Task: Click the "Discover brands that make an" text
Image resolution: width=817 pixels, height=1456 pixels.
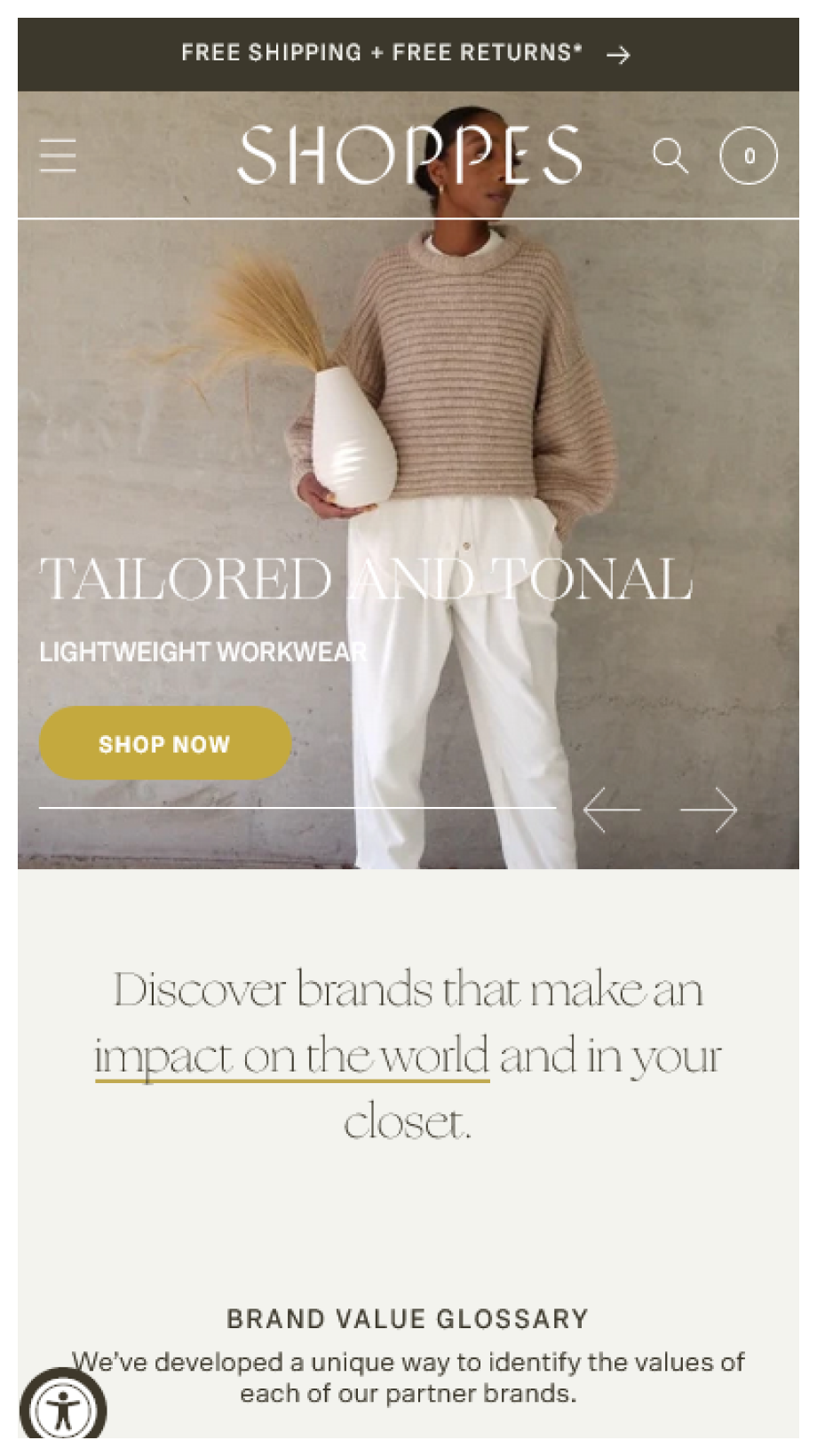Action: tap(408, 989)
